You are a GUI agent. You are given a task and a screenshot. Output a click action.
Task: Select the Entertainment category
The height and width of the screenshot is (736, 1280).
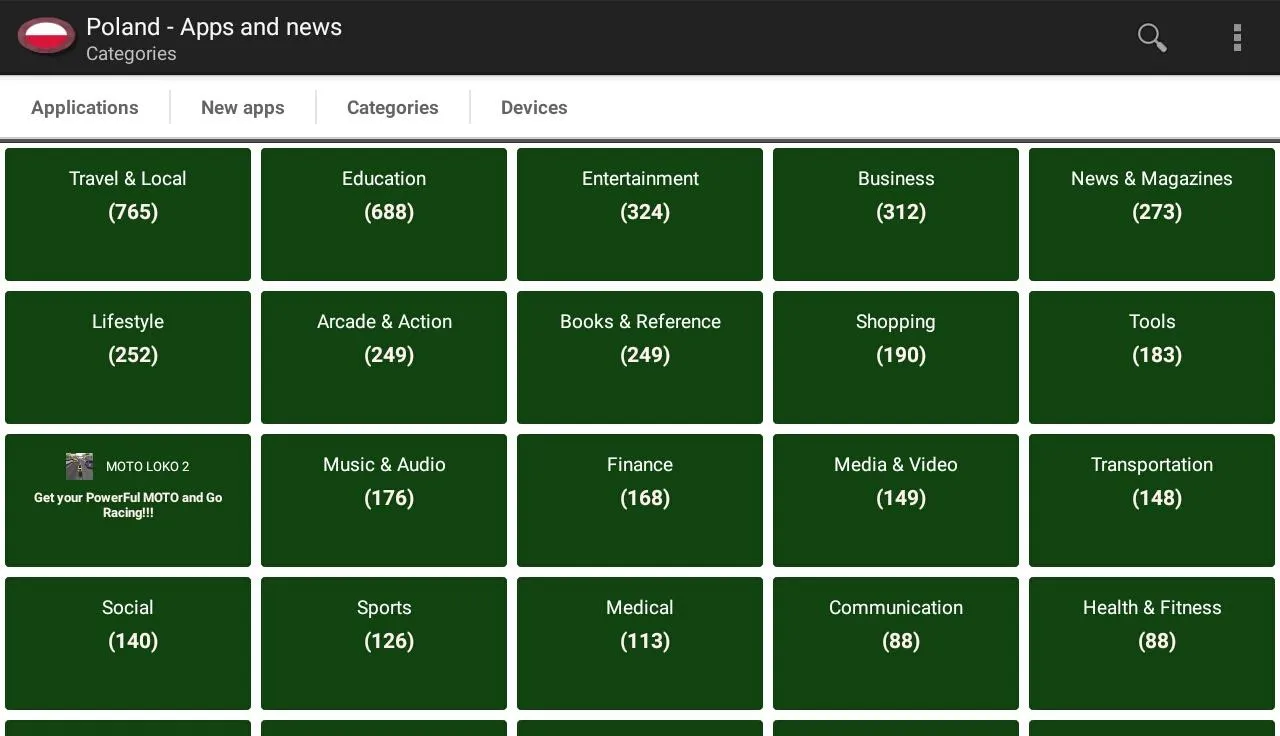640,214
